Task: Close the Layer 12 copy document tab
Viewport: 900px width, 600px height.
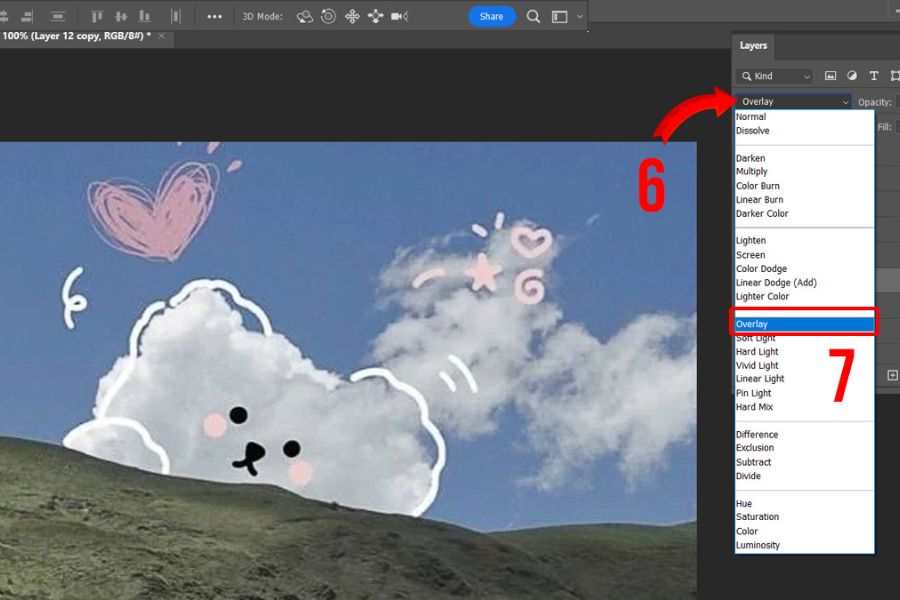Action: point(164,36)
